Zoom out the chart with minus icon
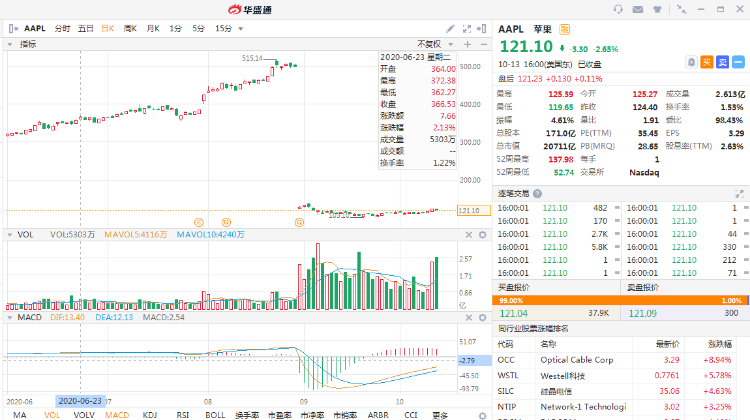 click(x=484, y=44)
